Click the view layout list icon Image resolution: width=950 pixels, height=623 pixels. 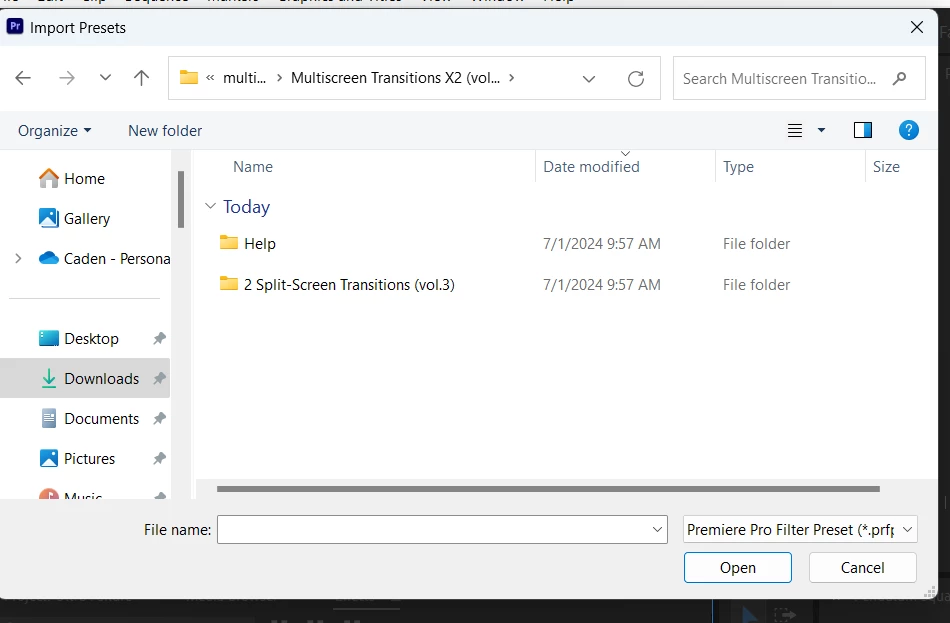[795, 130]
